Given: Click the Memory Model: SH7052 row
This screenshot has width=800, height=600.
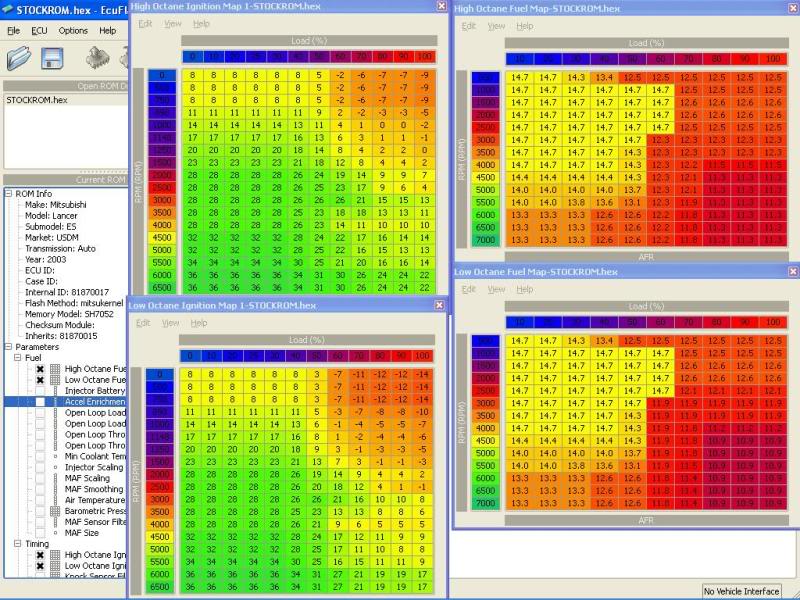Looking at the screenshot, I should click(x=69, y=314).
